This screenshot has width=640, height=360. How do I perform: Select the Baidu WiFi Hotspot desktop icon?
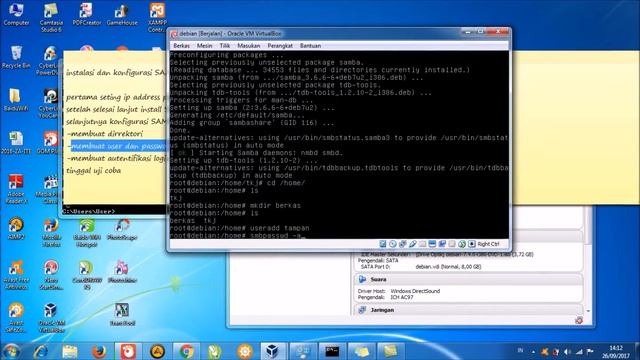click(87, 232)
